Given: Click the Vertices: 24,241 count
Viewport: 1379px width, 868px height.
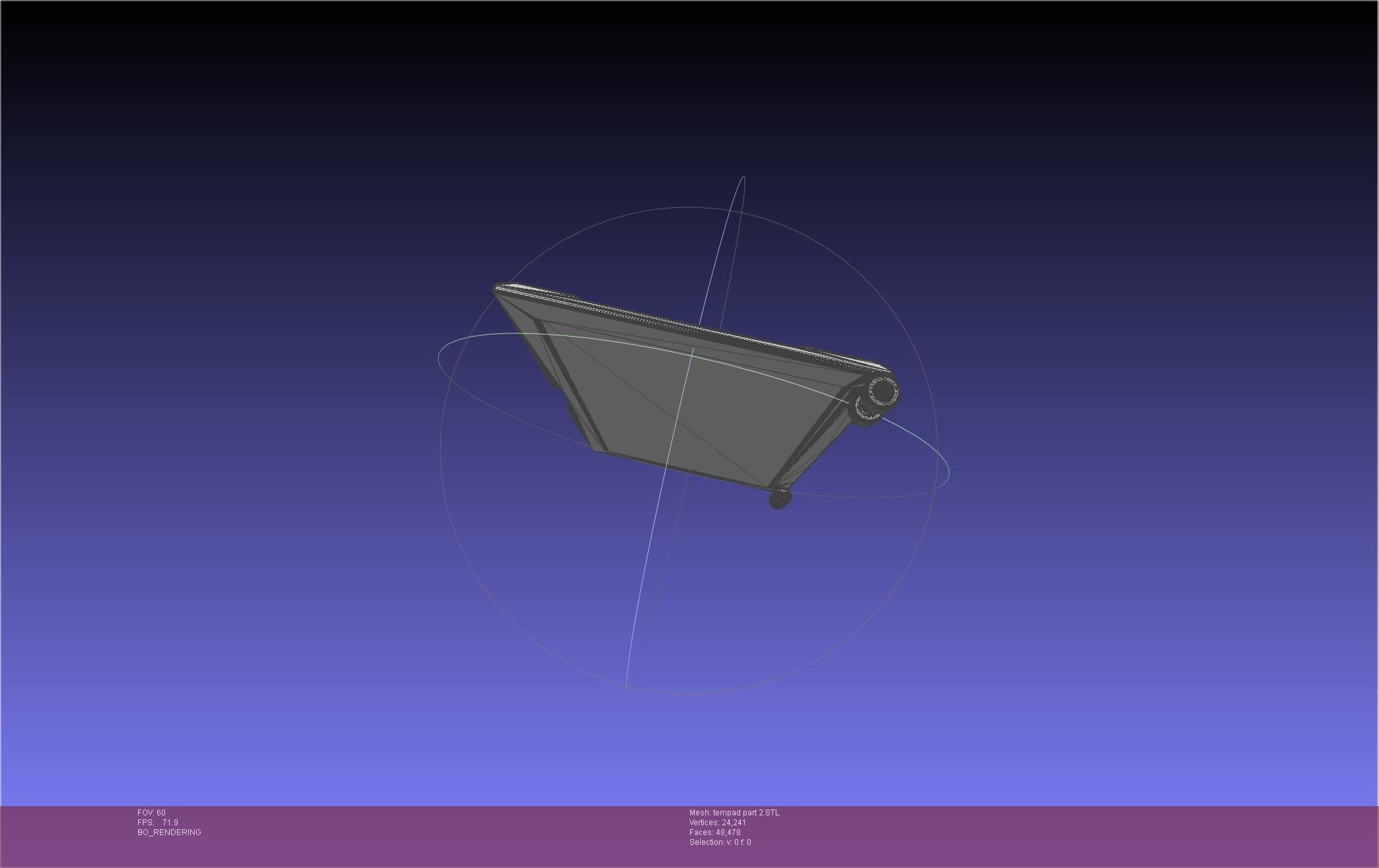Looking at the screenshot, I should tap(717, 823).
